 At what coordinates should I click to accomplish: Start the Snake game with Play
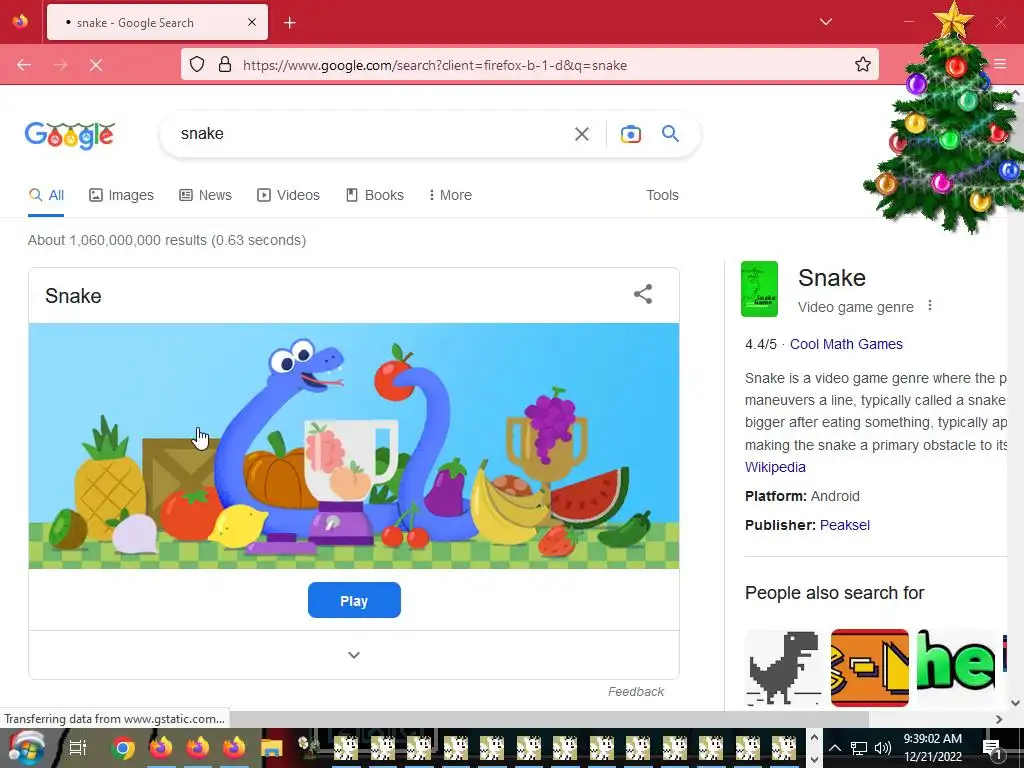point(354,600)
